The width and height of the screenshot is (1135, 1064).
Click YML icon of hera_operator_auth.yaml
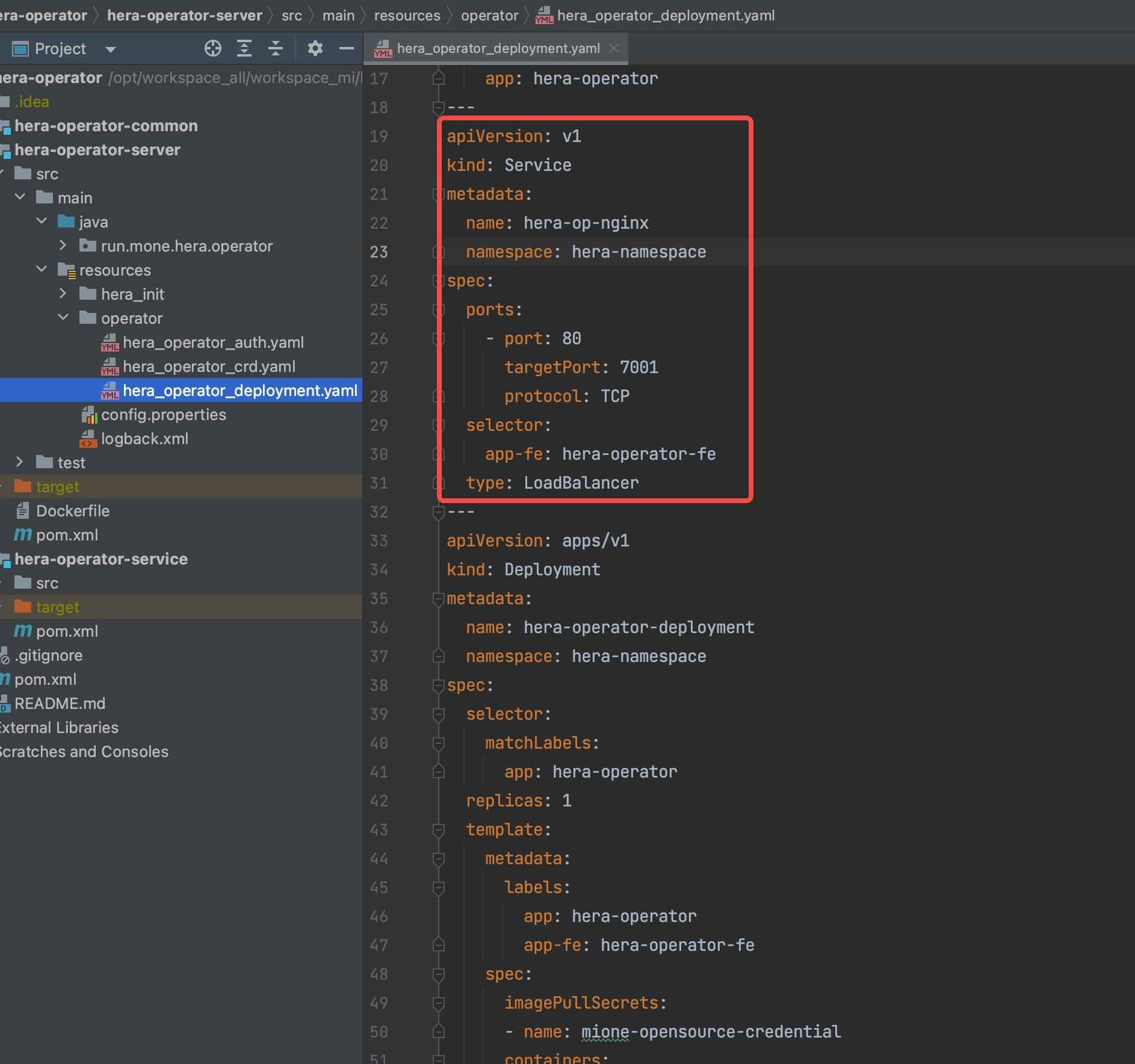[110, 342]
